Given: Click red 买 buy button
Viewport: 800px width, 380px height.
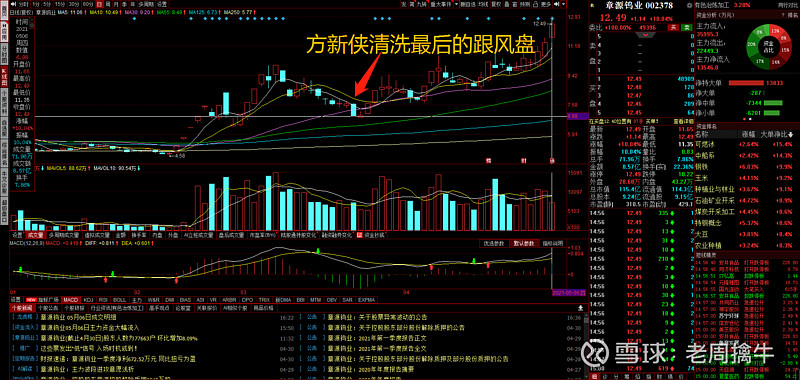Looking at the screenshot, I should pos(673,27).
